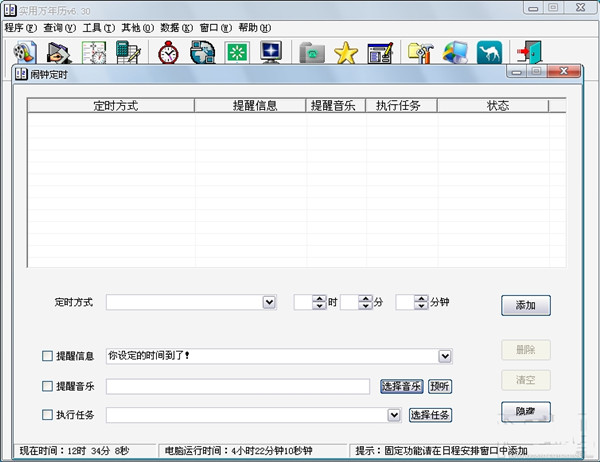The image size is (600, 462).
Task: Click the yellow star favorites icon
Action: pyautogui.click(x=346, y=52)
